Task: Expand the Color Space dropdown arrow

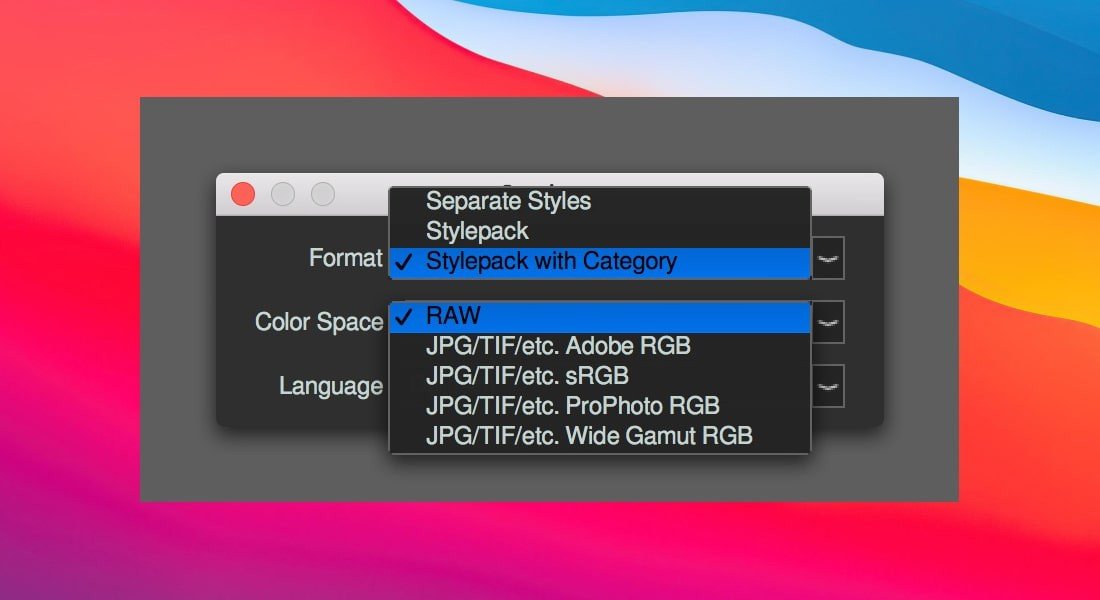Action: click(x=829, y=322)
